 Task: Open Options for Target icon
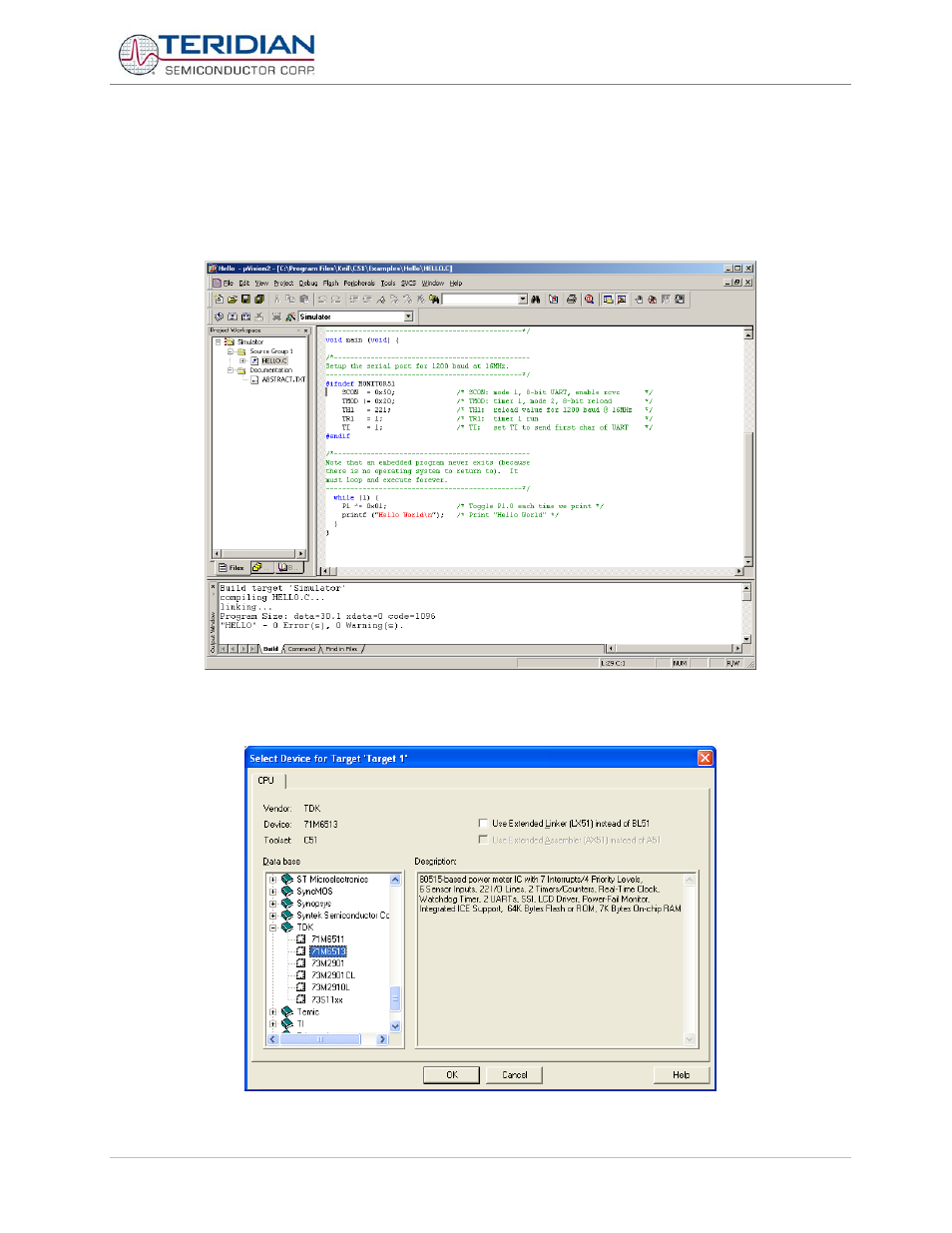coord(290,316)
